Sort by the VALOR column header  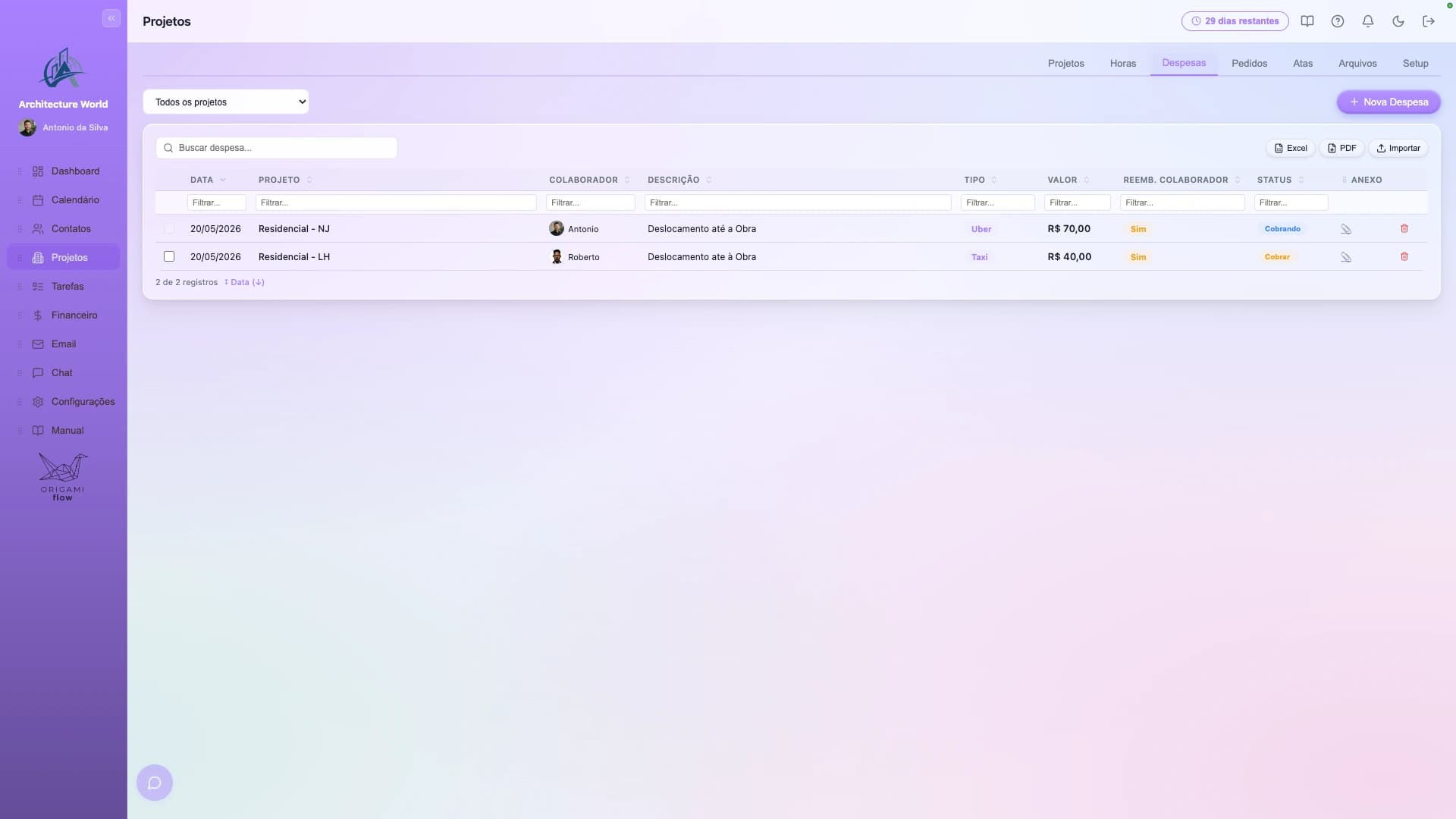coord(1068,180)
